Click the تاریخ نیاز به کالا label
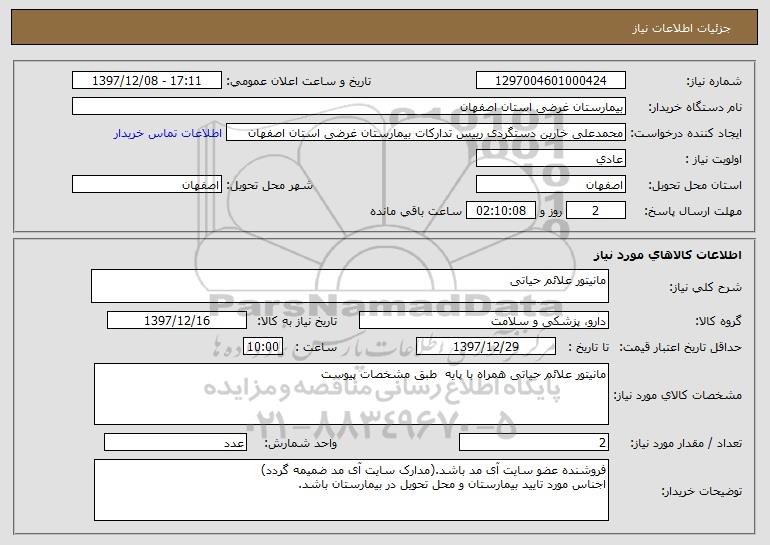 pyautogui.click(x=297, y=322)
